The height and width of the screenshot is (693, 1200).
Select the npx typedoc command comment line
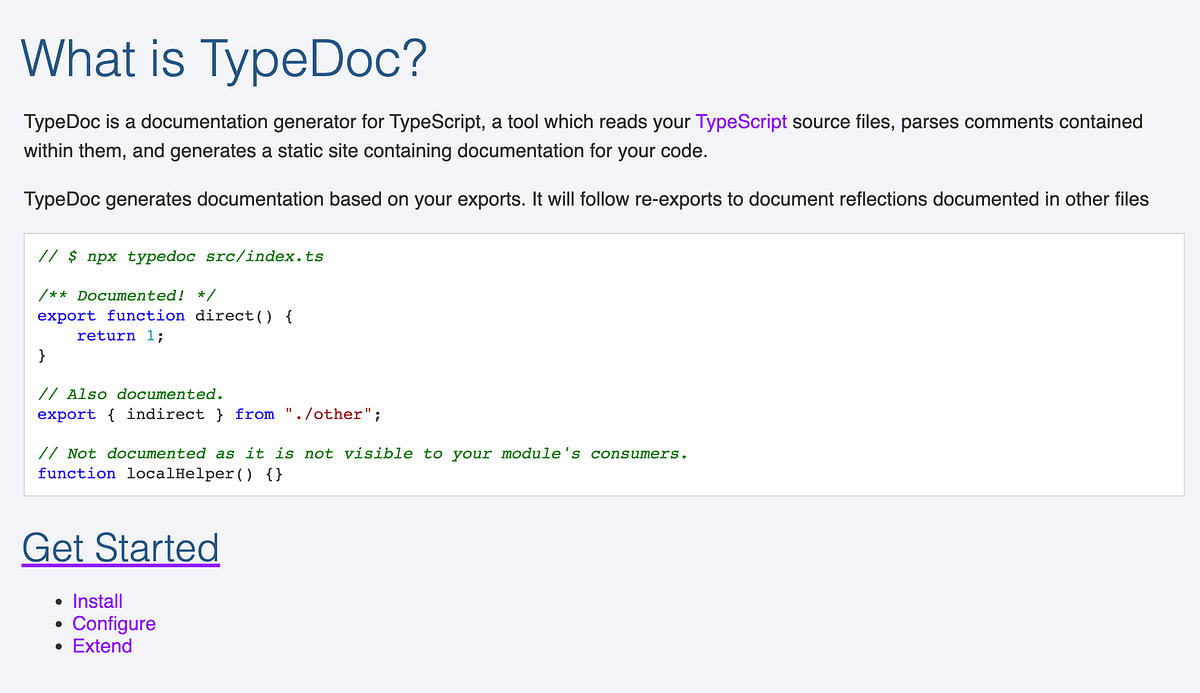pos(180,256)
